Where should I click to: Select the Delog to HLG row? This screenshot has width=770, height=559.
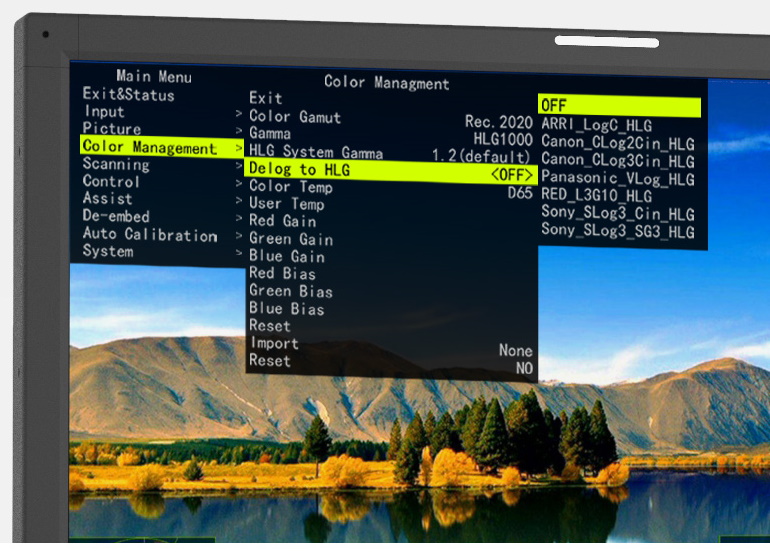(391, 171)
